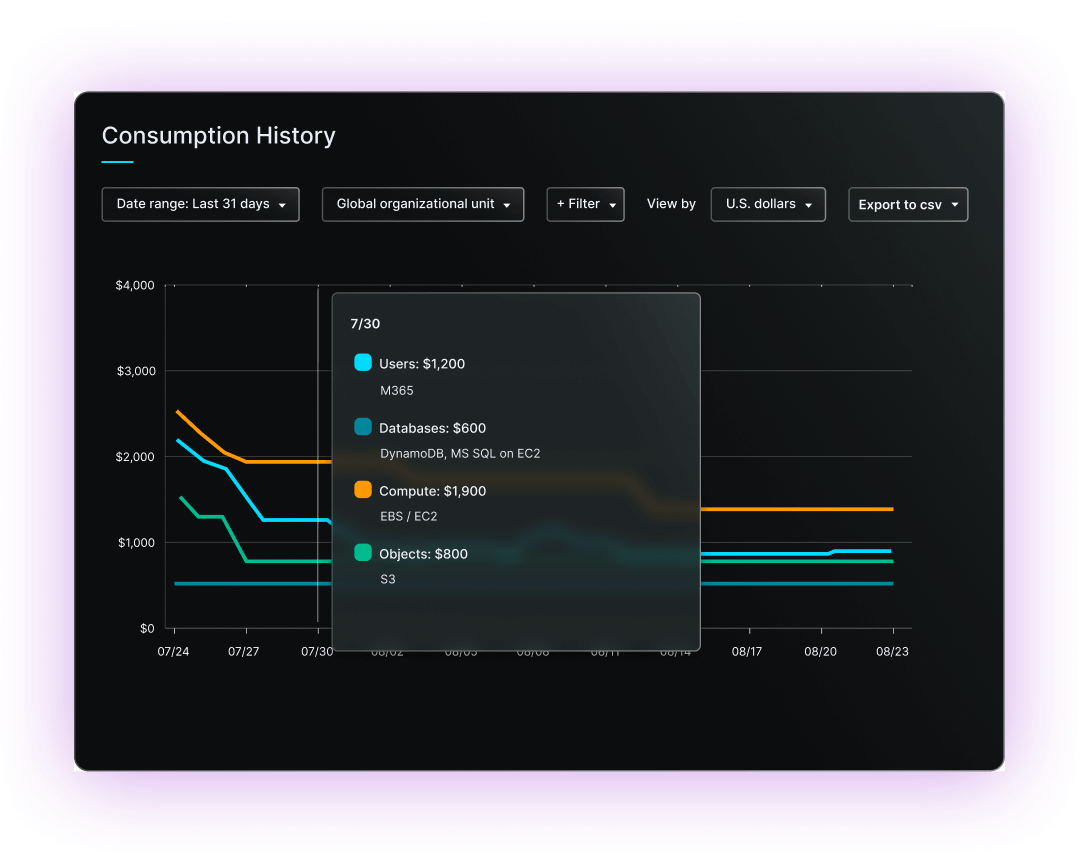Click the $4,000 y-axis label
1079x862 pixels.
[135, 286]
